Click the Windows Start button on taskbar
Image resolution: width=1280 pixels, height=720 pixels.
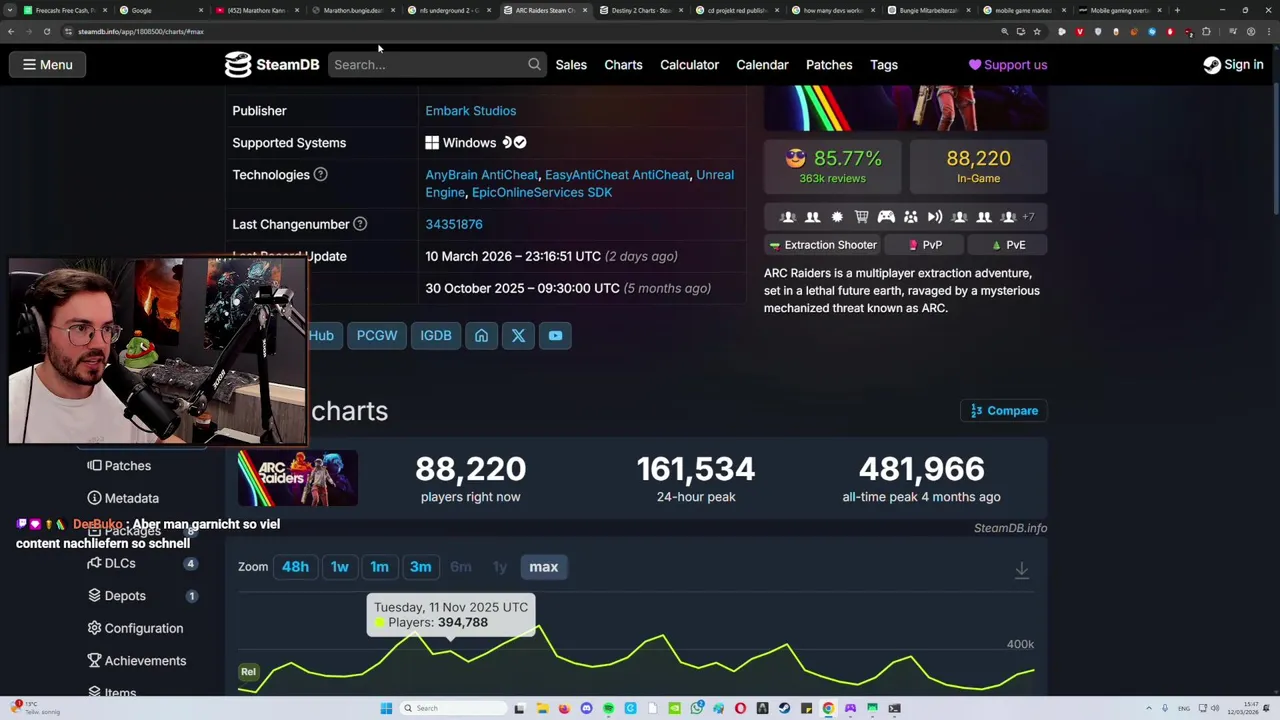pyautogui.click(x=386, y=708)
